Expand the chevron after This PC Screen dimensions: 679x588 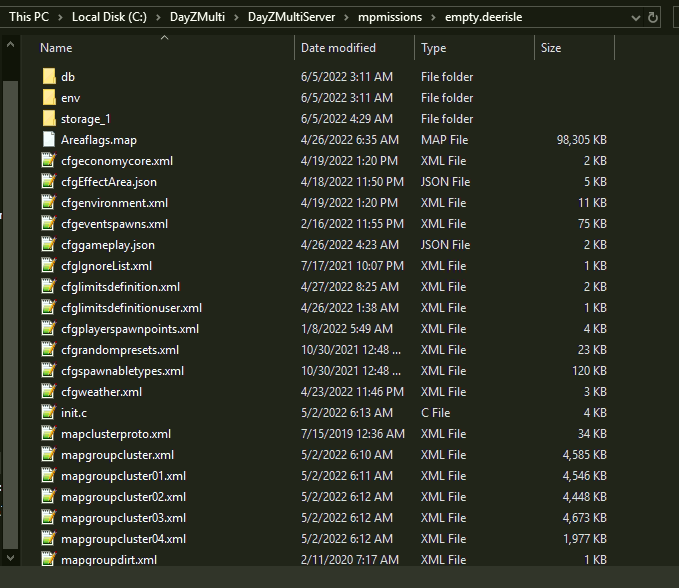pos(60,17)
